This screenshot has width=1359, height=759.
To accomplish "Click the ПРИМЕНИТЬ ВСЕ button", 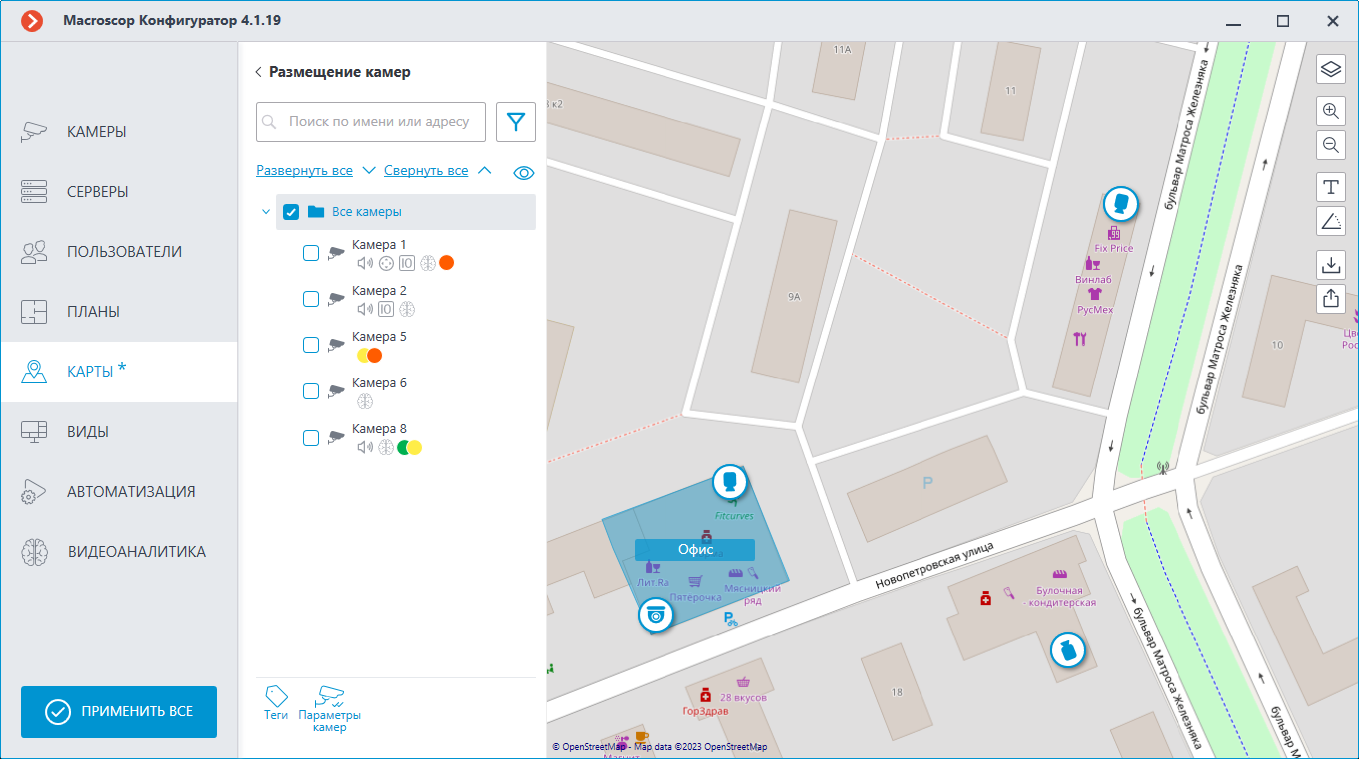I will [119, 712].
